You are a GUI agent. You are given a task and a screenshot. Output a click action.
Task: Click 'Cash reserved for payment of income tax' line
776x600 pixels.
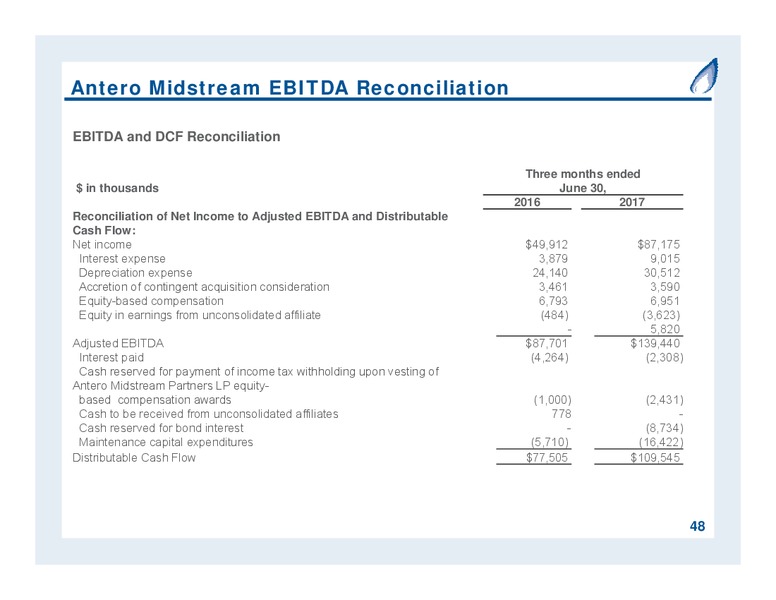[258, 372]
